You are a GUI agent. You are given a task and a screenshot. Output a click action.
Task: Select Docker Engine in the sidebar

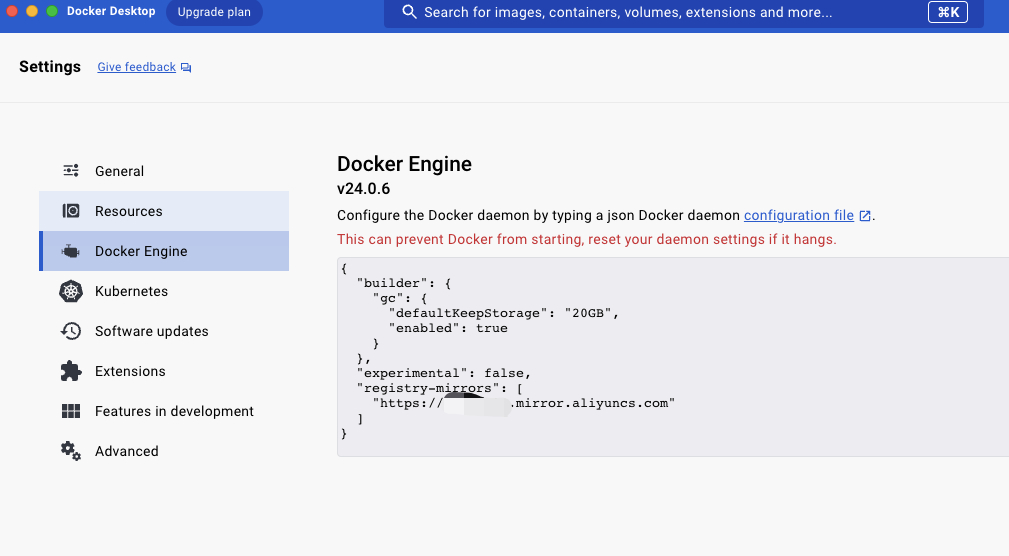point(164,251)
